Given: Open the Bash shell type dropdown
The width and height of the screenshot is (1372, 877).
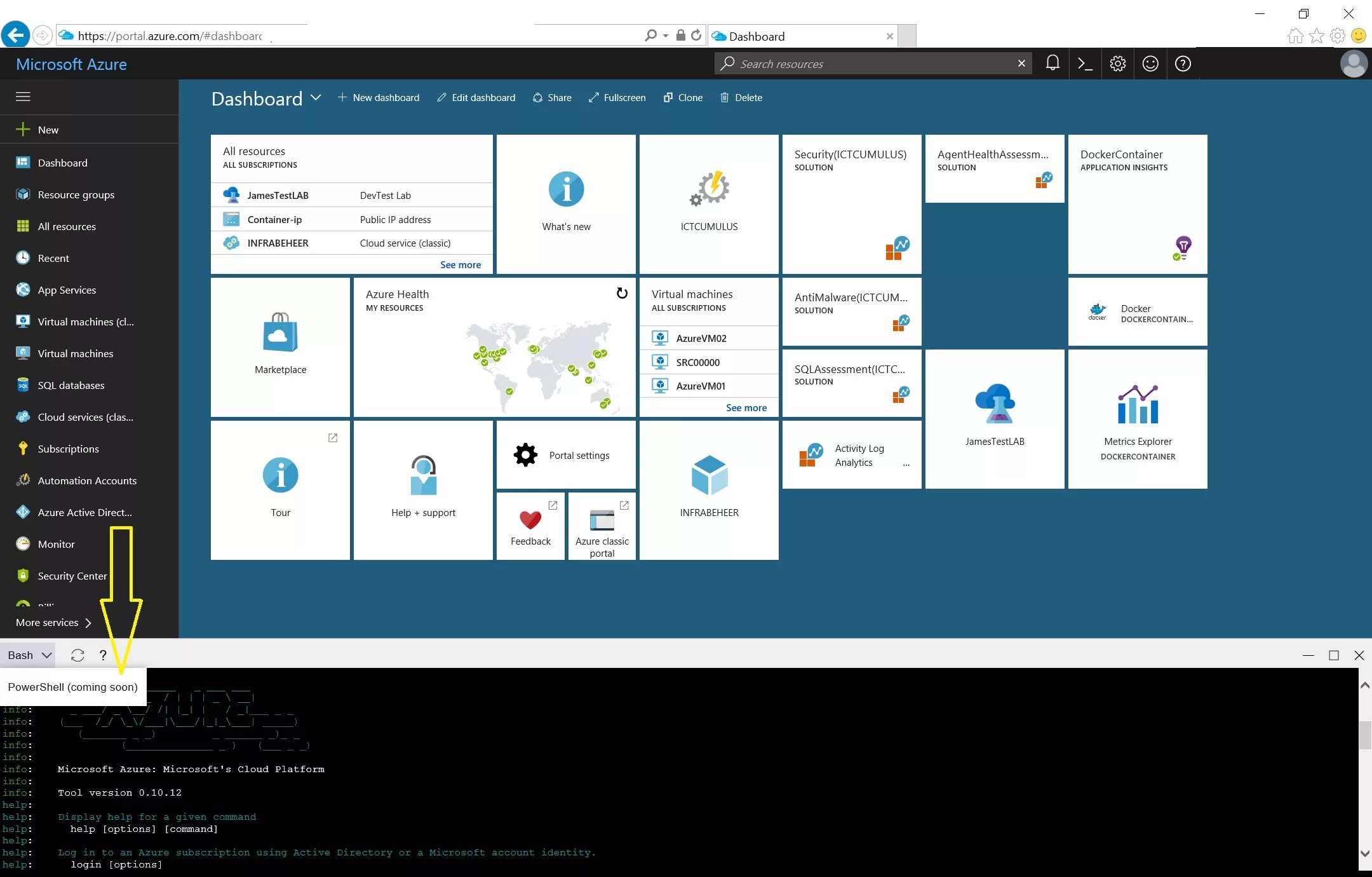Looking at the screenshot, I should (29, 655).
